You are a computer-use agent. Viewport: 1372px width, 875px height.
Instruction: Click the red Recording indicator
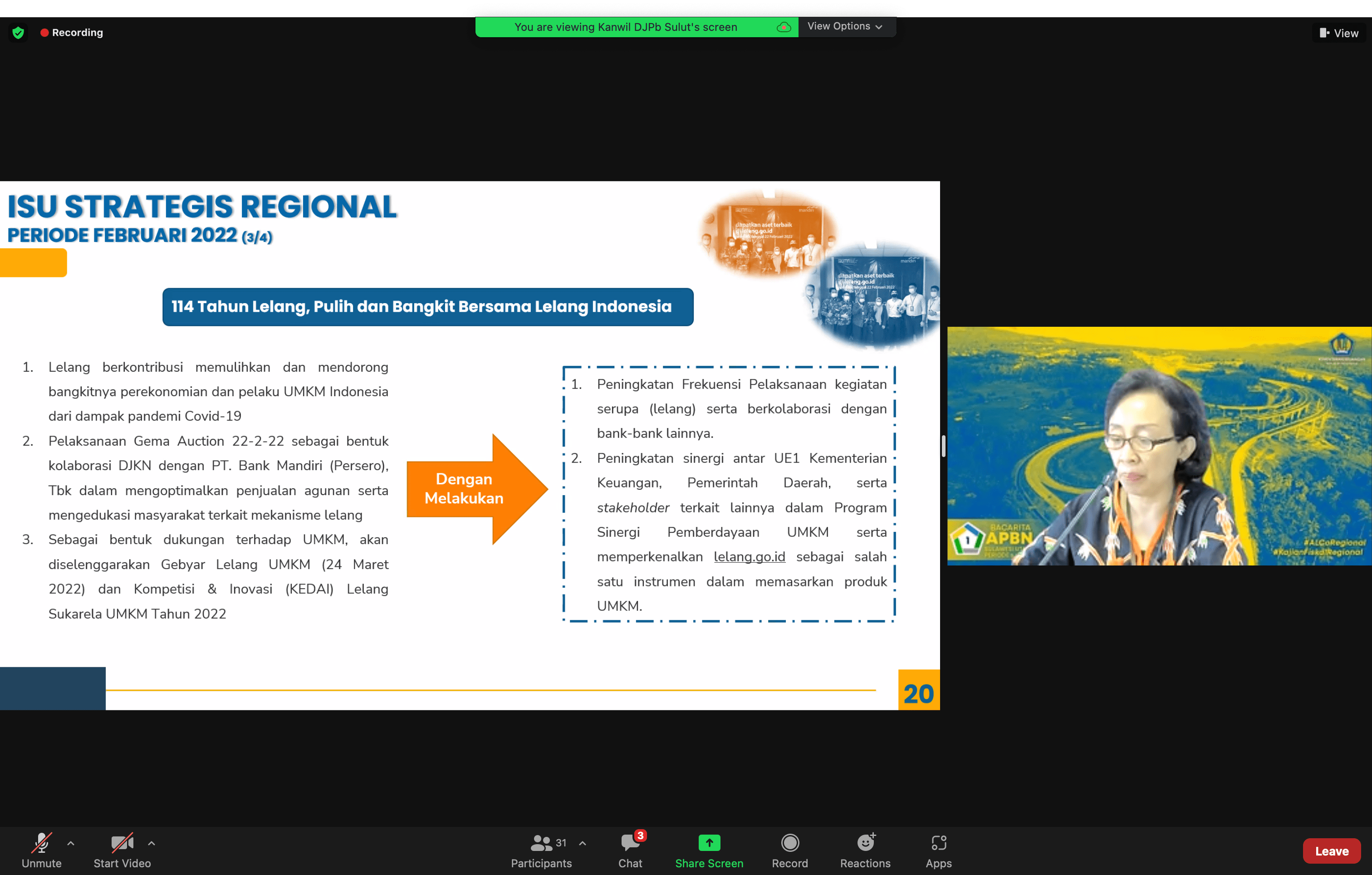[x=72, y=33]
